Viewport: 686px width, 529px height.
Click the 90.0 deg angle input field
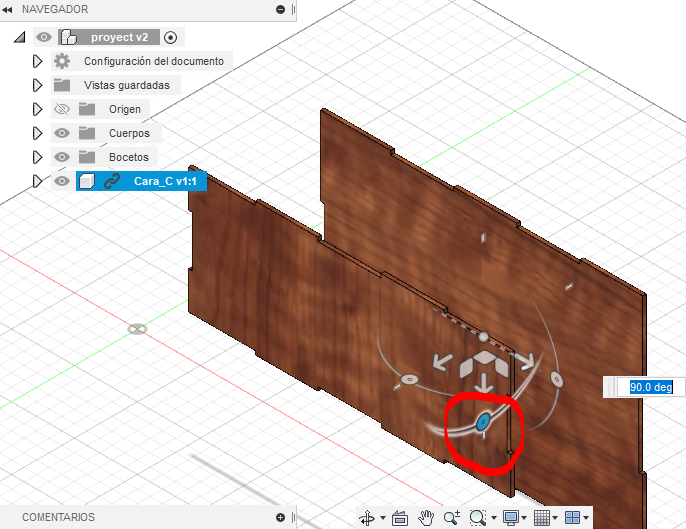tap(651, 387)
